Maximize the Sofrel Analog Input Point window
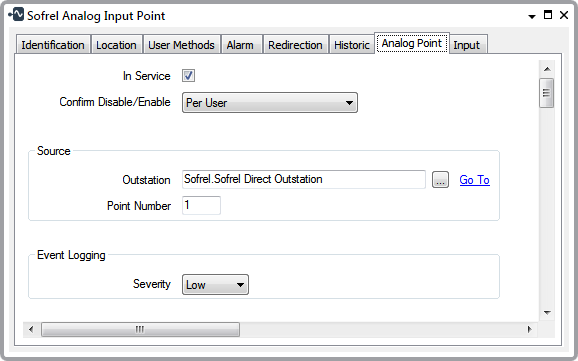The width and height of the screenshot is (578, 361). click(548, 15)
